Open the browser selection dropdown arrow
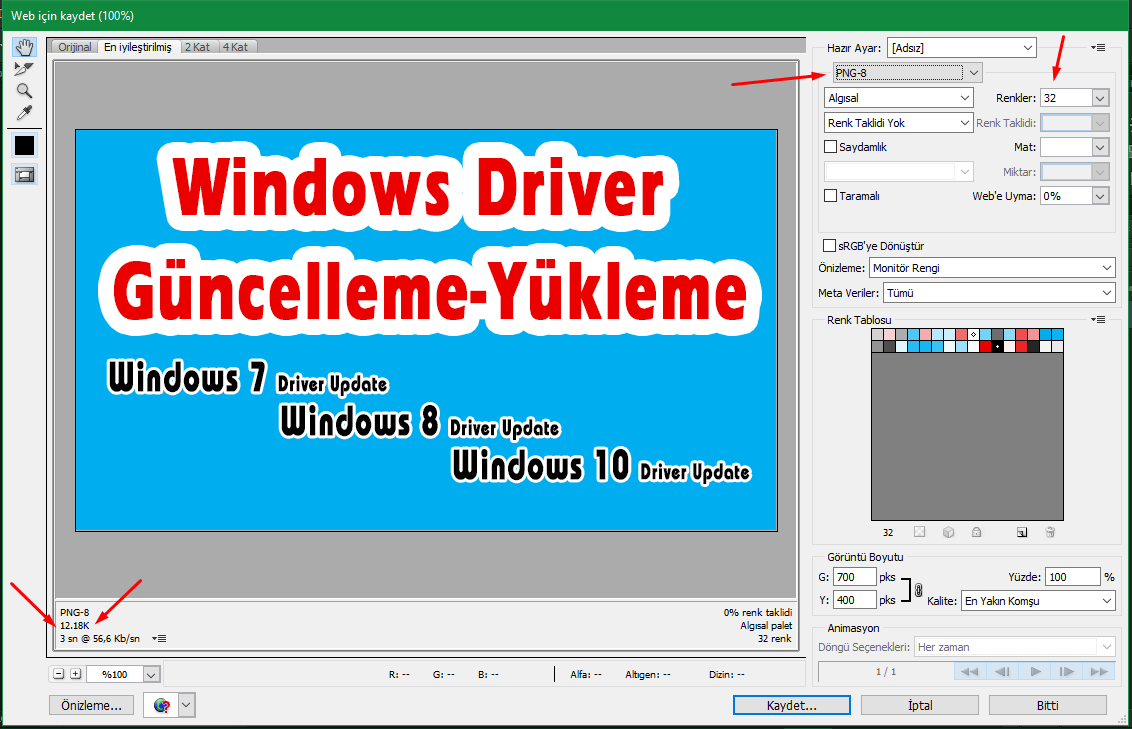1132x729 pixels. pyautogui.click(x=186, y=705)
